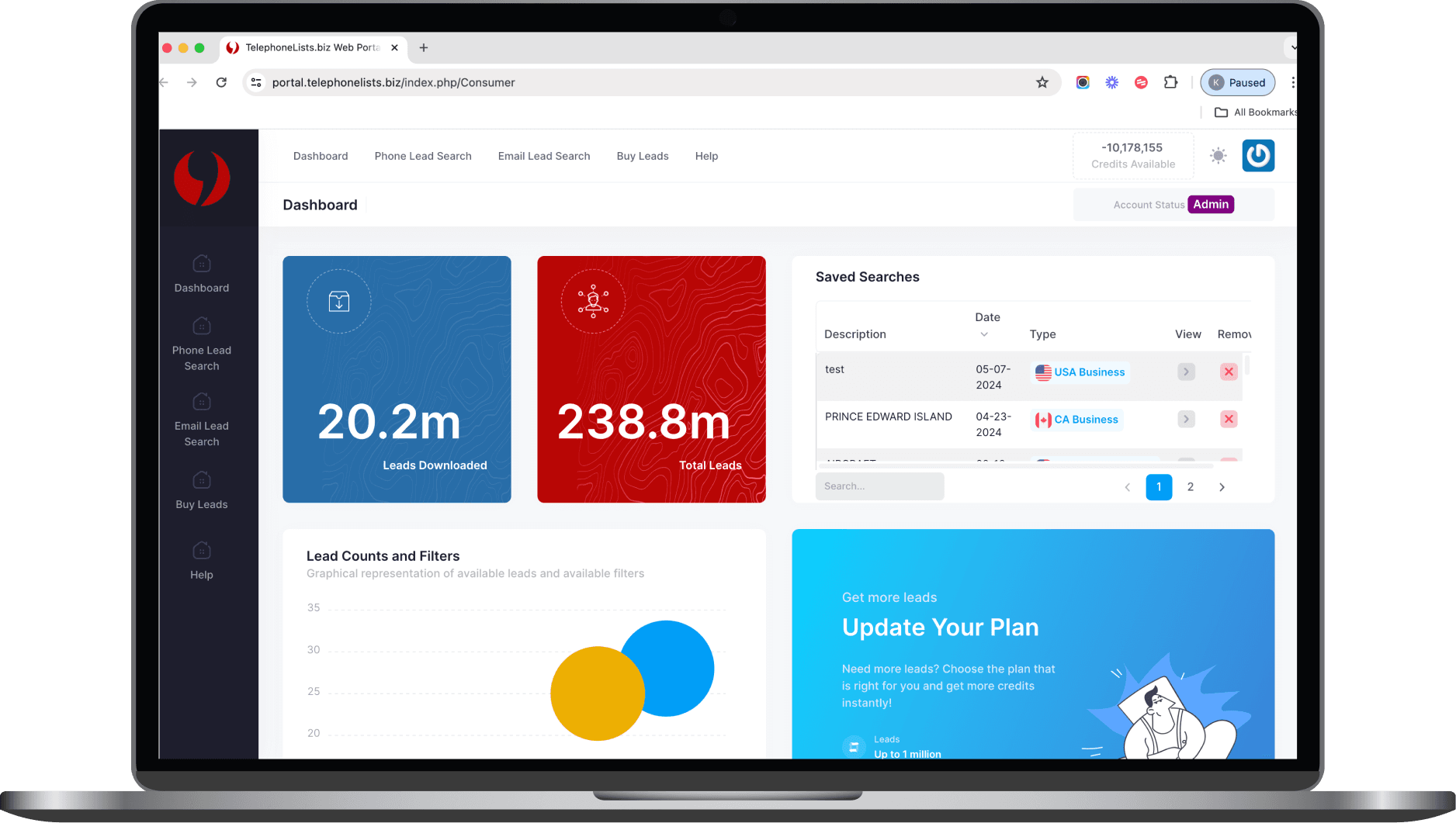Click the CA Business type tag
The width and height of the screenshot is (1456, 823).
click(1076, 420)
